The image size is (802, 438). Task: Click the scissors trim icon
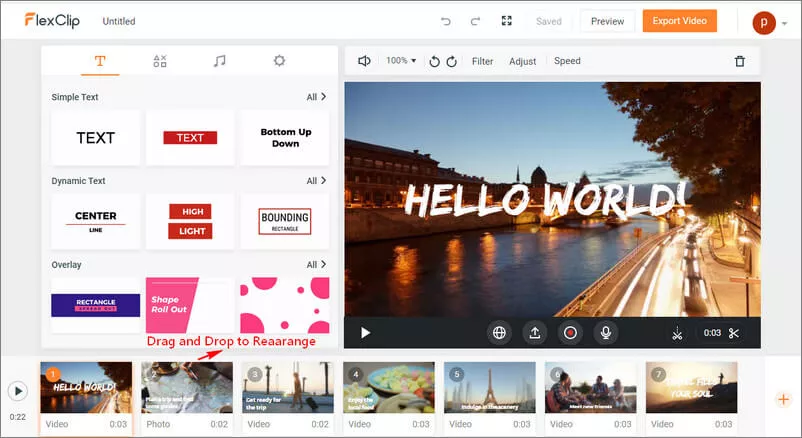734,333
